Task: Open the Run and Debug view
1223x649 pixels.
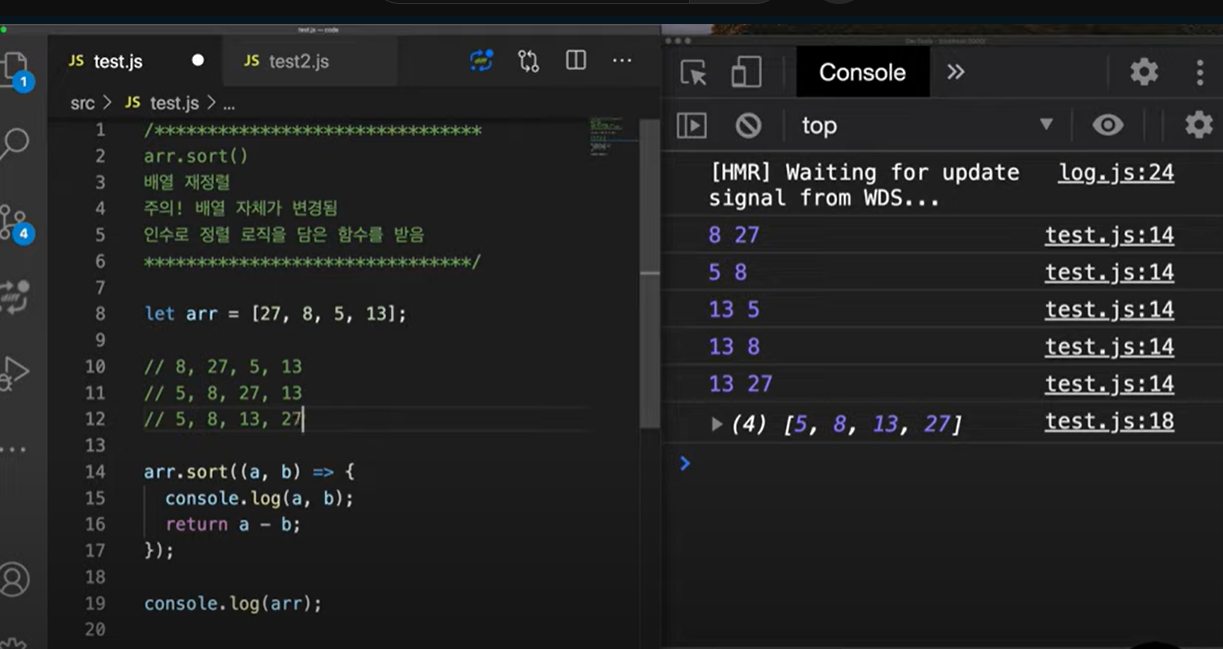Action: pyautogui.click(x=14, y=373)
